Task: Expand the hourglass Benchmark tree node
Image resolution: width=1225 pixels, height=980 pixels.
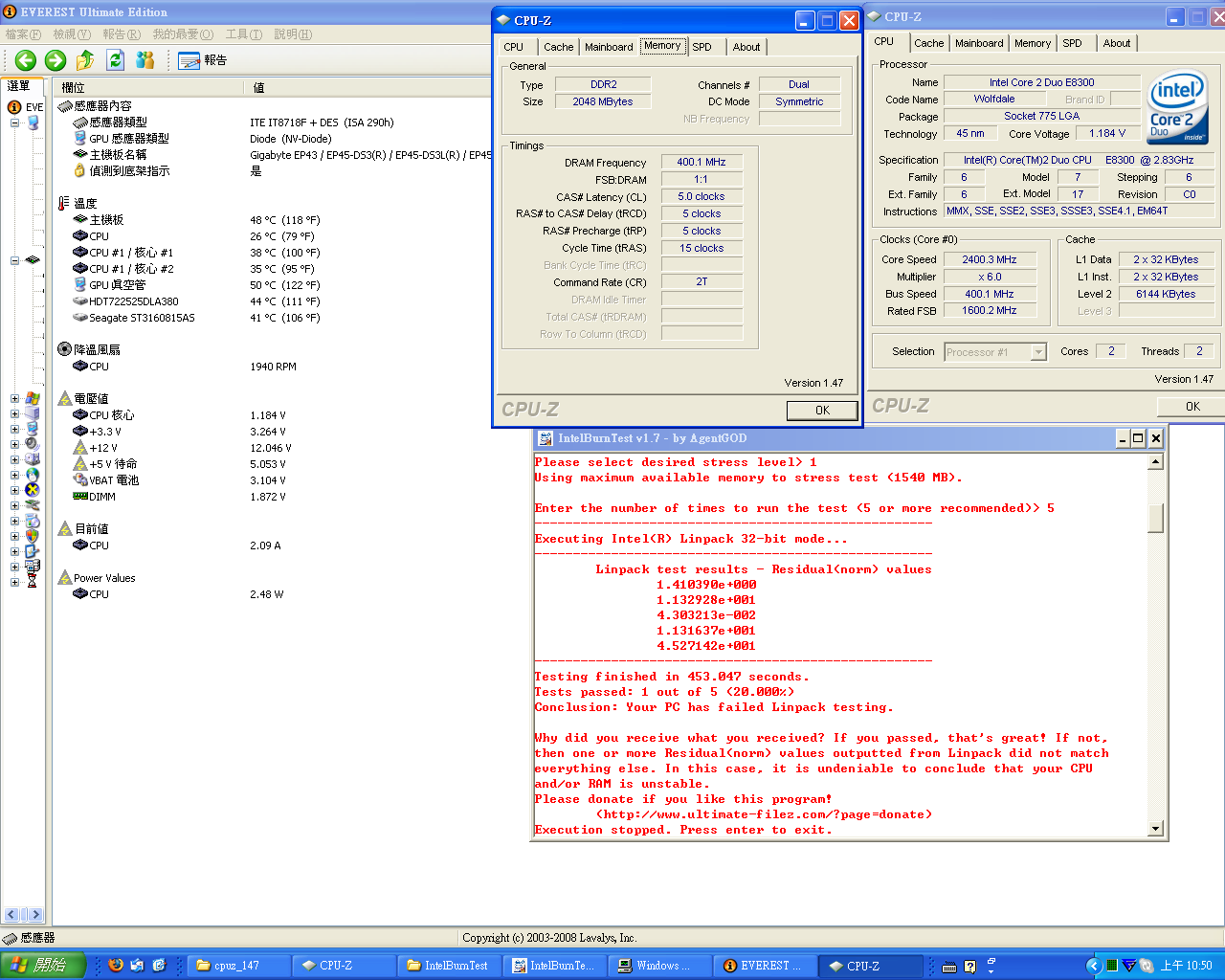Action: click(14, 582)
